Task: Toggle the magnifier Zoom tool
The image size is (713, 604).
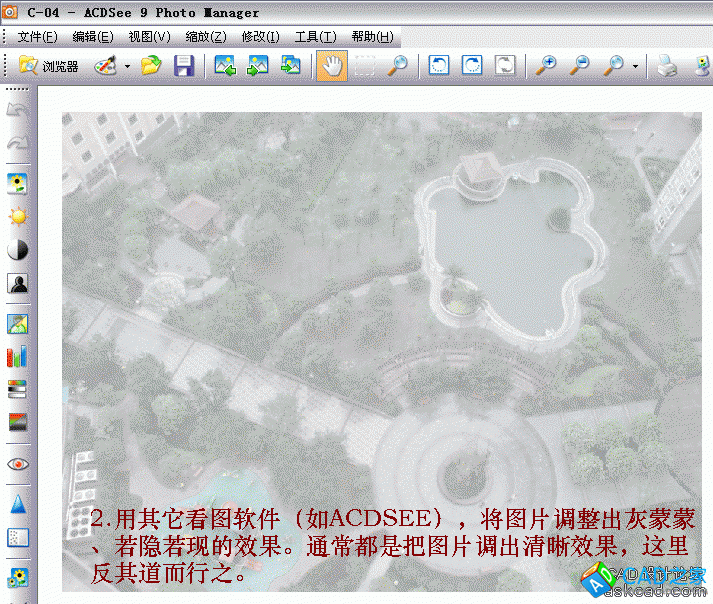Action: pyautogui.click(x=397, y=66)
